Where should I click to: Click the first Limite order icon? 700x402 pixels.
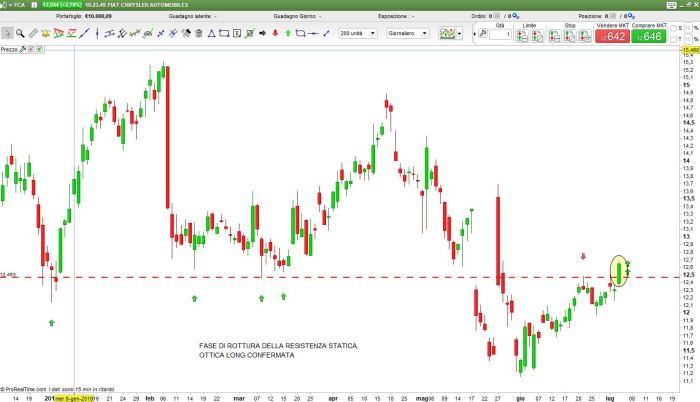pyautogui.click(x=522, y=36)
